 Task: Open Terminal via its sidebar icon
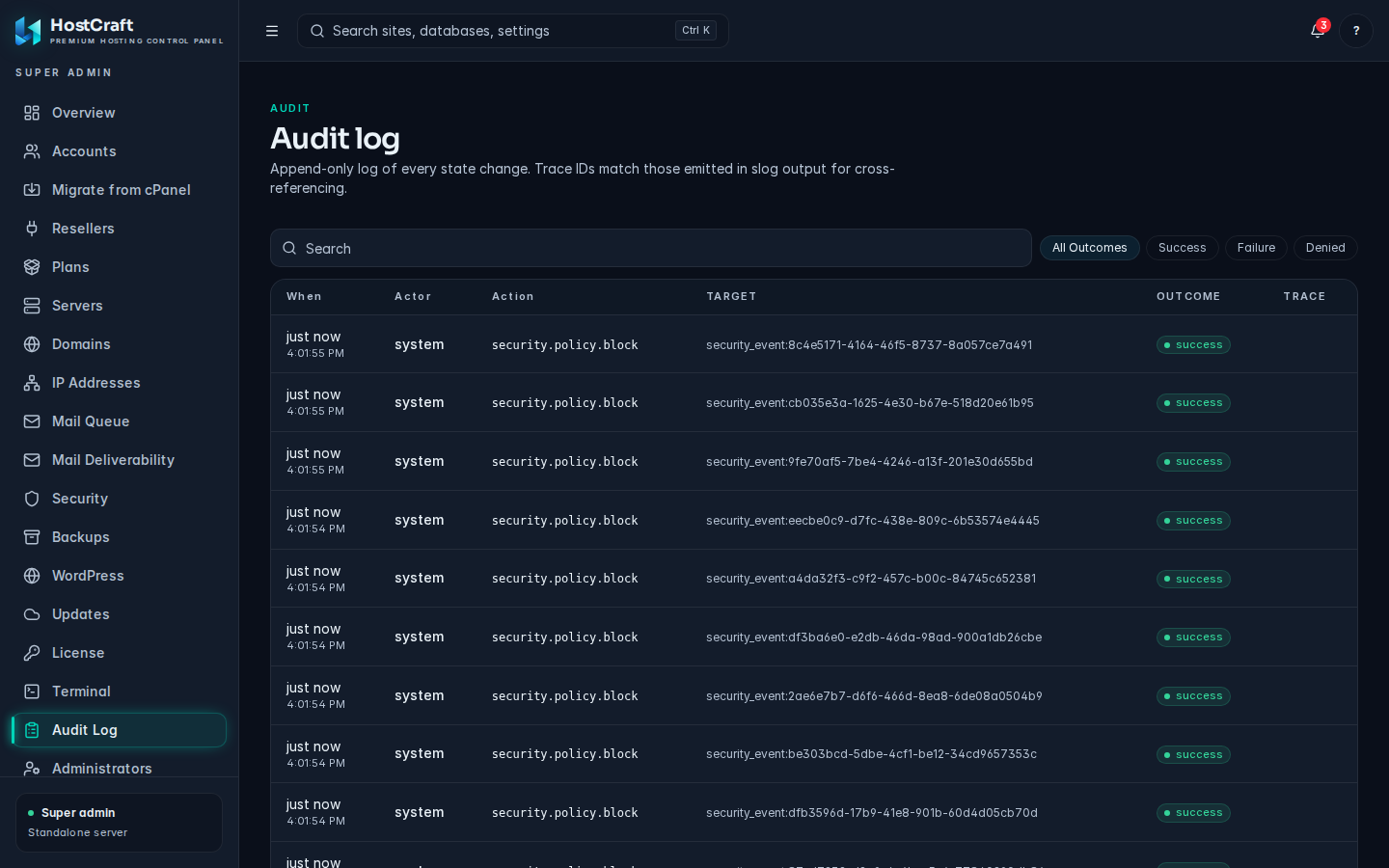click(x=32, y=692)
